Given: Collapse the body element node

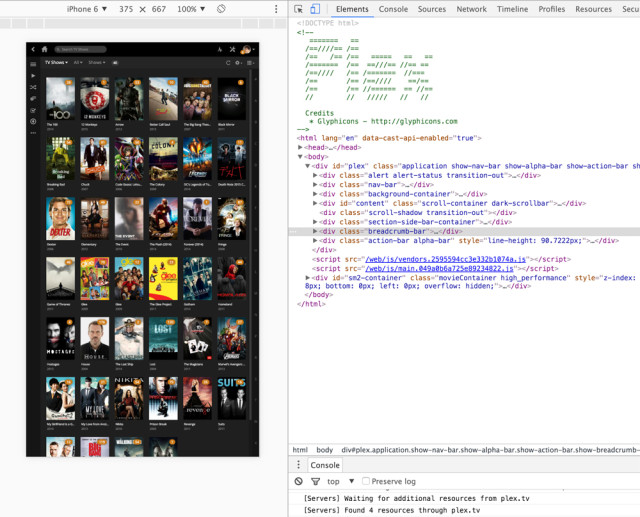Looking at the screenshot, I should tap(300, 157).
